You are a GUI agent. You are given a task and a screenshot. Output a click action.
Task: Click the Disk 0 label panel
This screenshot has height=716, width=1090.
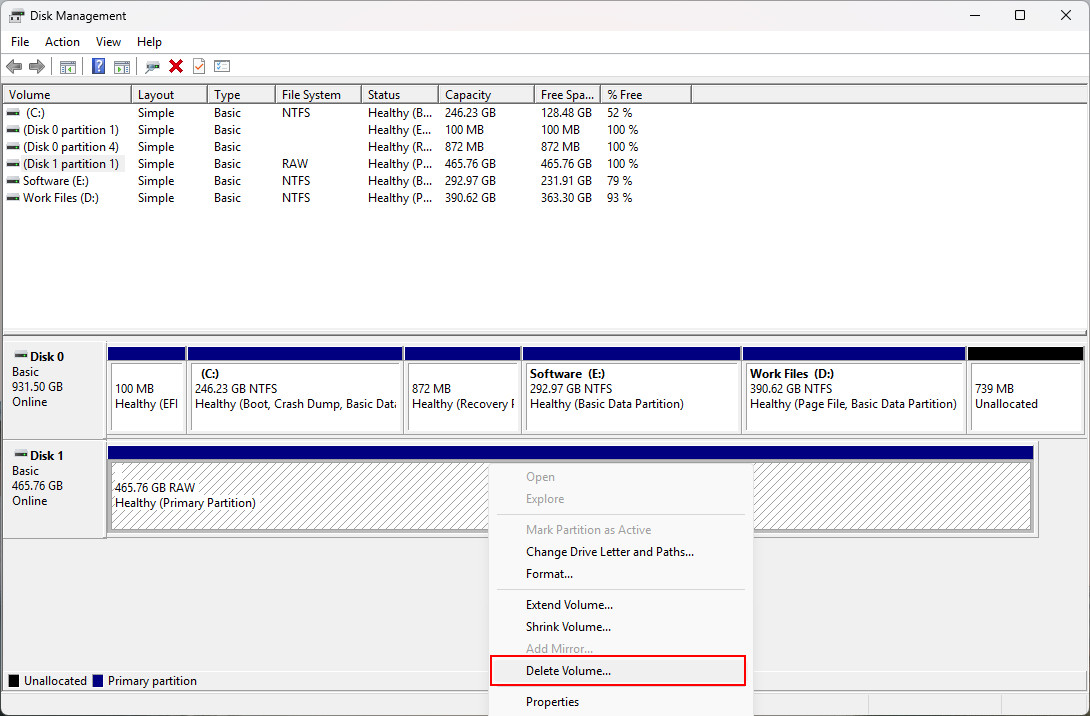(54, 388)
